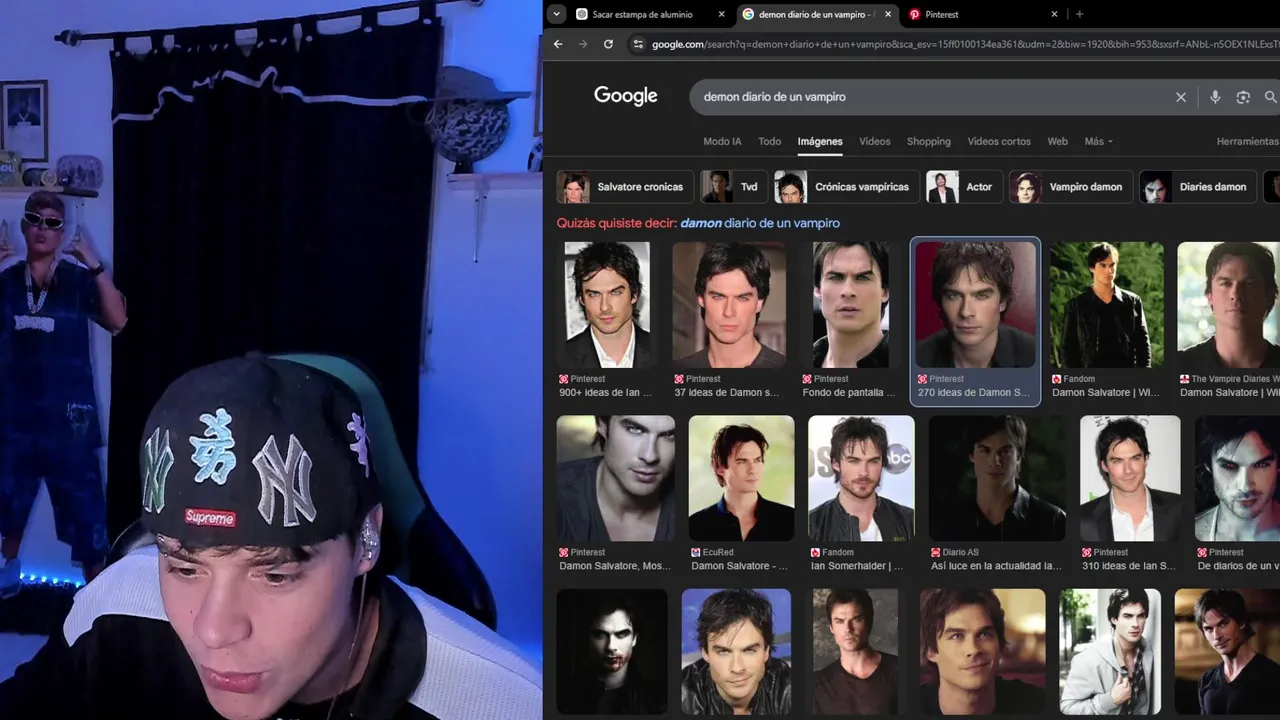Click the 900+ ideas de Ian caption link

605,393
